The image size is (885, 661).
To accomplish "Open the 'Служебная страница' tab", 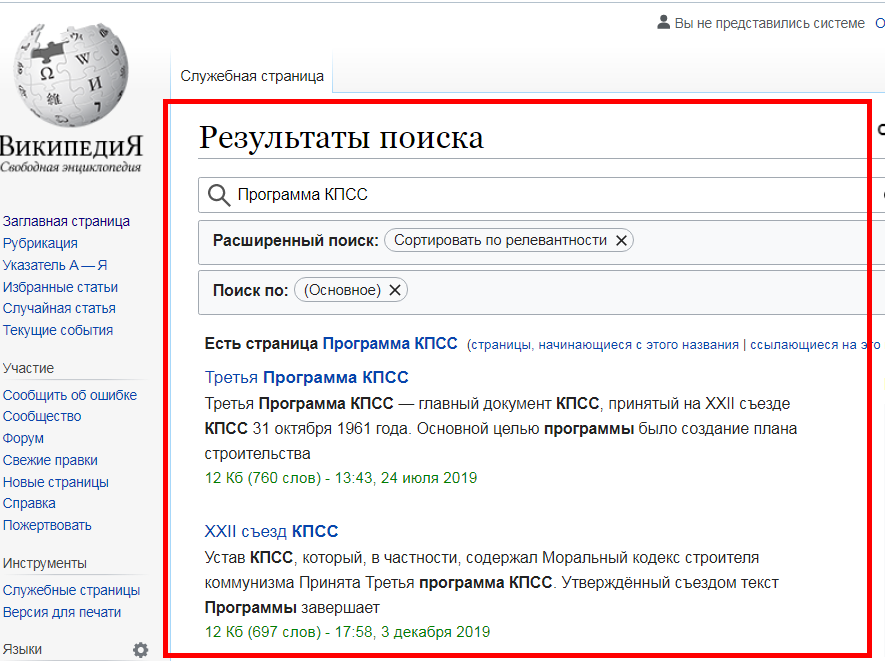I will (252, 76).
